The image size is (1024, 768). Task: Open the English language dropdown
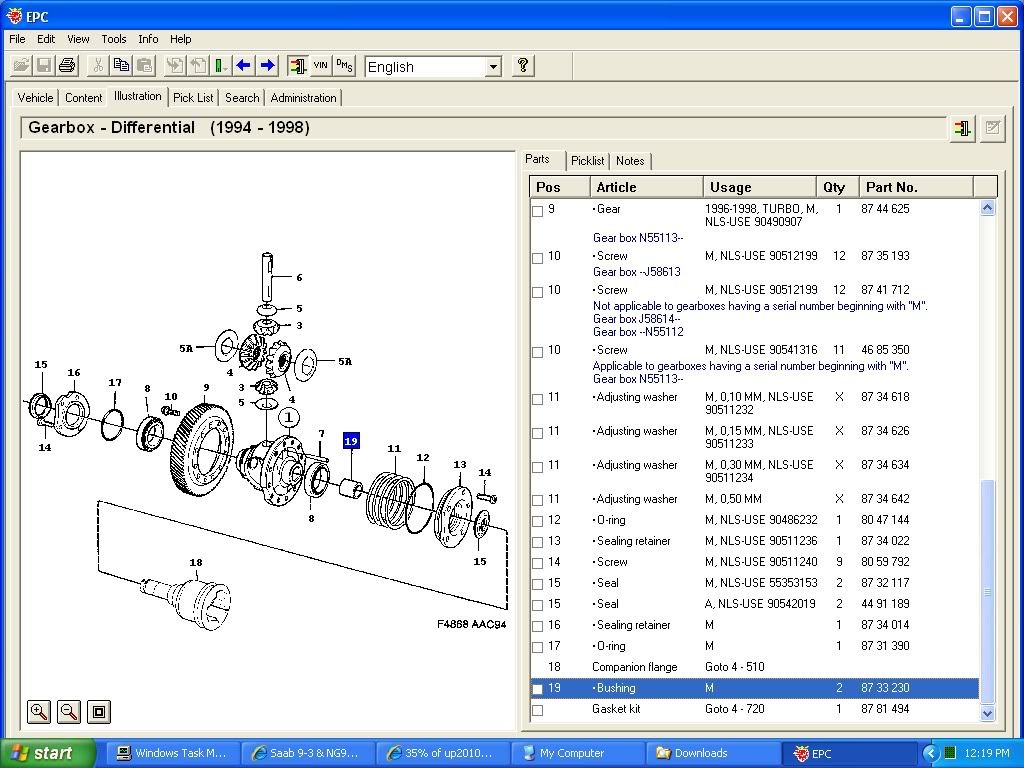[x=493, y=67]
